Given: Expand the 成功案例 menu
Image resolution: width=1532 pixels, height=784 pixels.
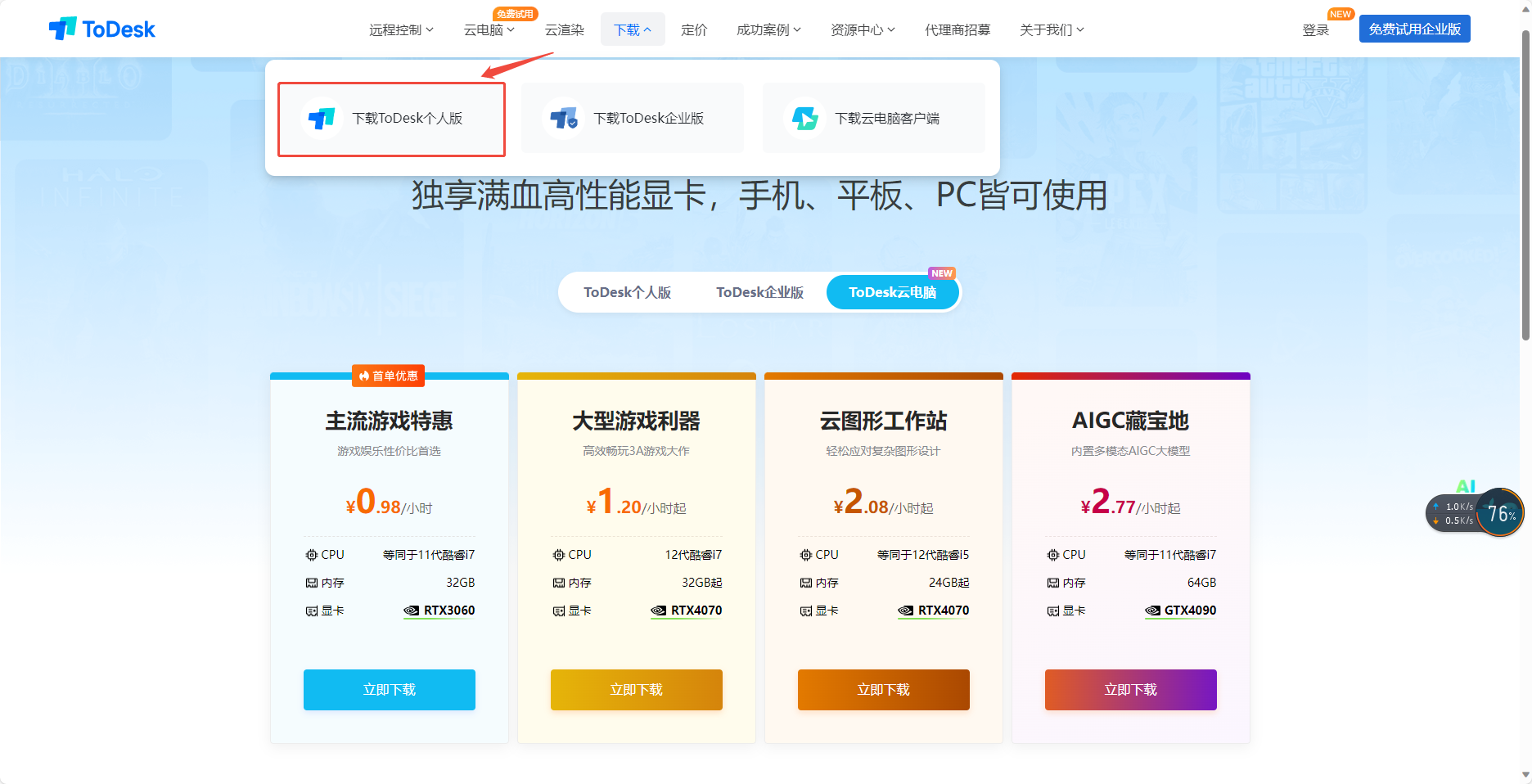Looking at the screenshot, I should [x=768, y=29].
